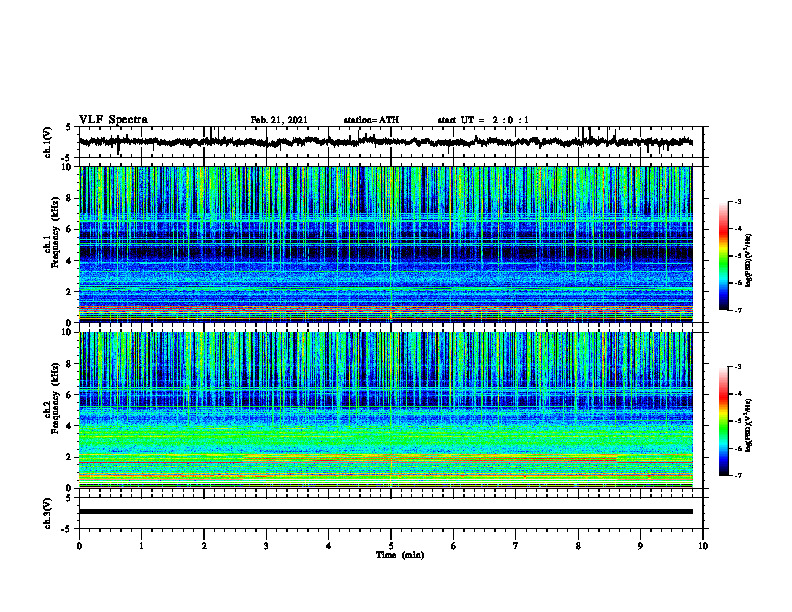The width and height of the screenshot is (792, 612).
Task: Click the flat ch.3 waveform bar
Action: 385,512
